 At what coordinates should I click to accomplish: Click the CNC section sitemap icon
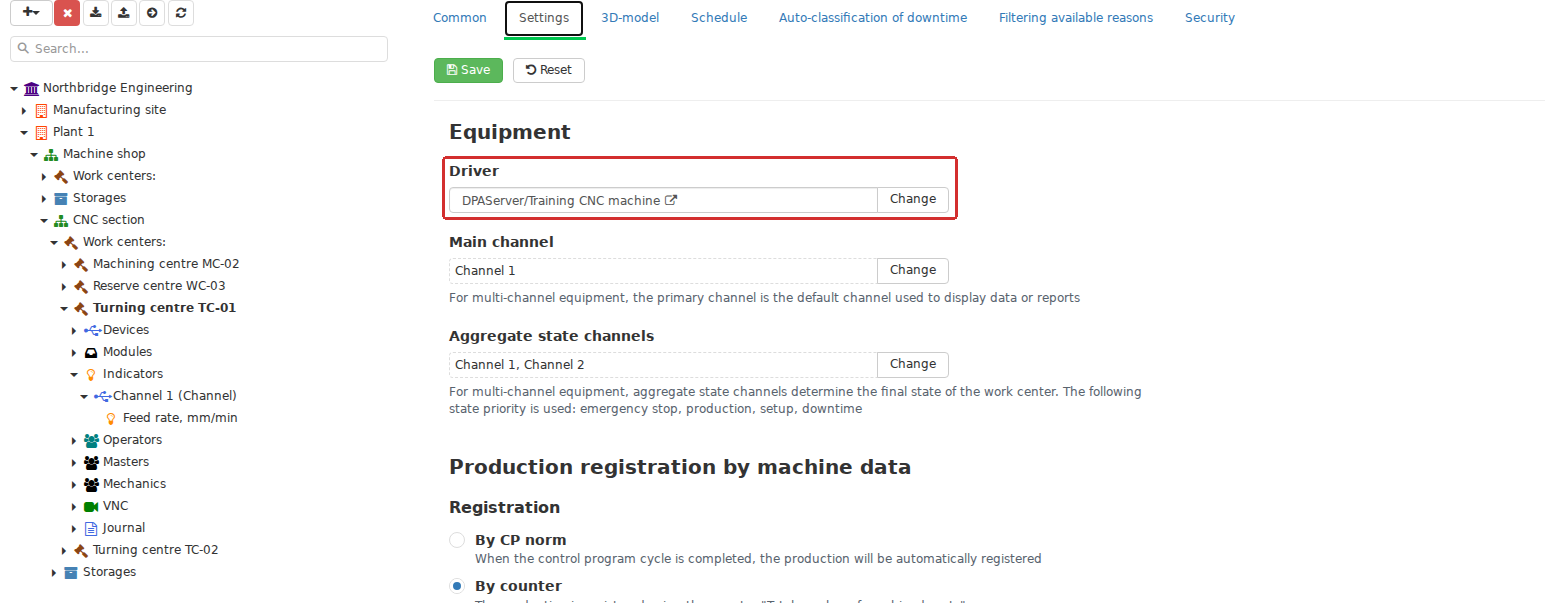61,220
